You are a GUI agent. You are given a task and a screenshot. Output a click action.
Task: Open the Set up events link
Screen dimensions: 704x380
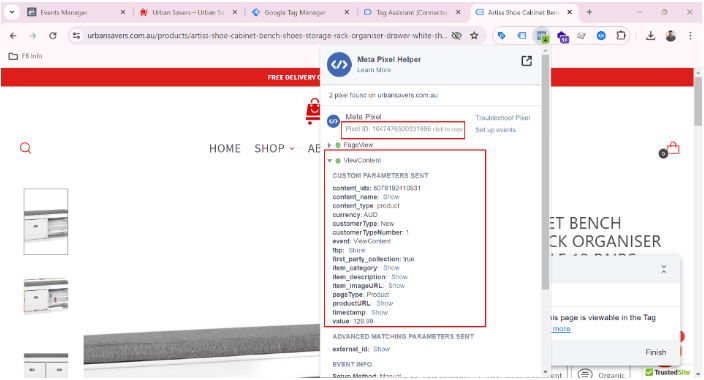tap(495, 130)
